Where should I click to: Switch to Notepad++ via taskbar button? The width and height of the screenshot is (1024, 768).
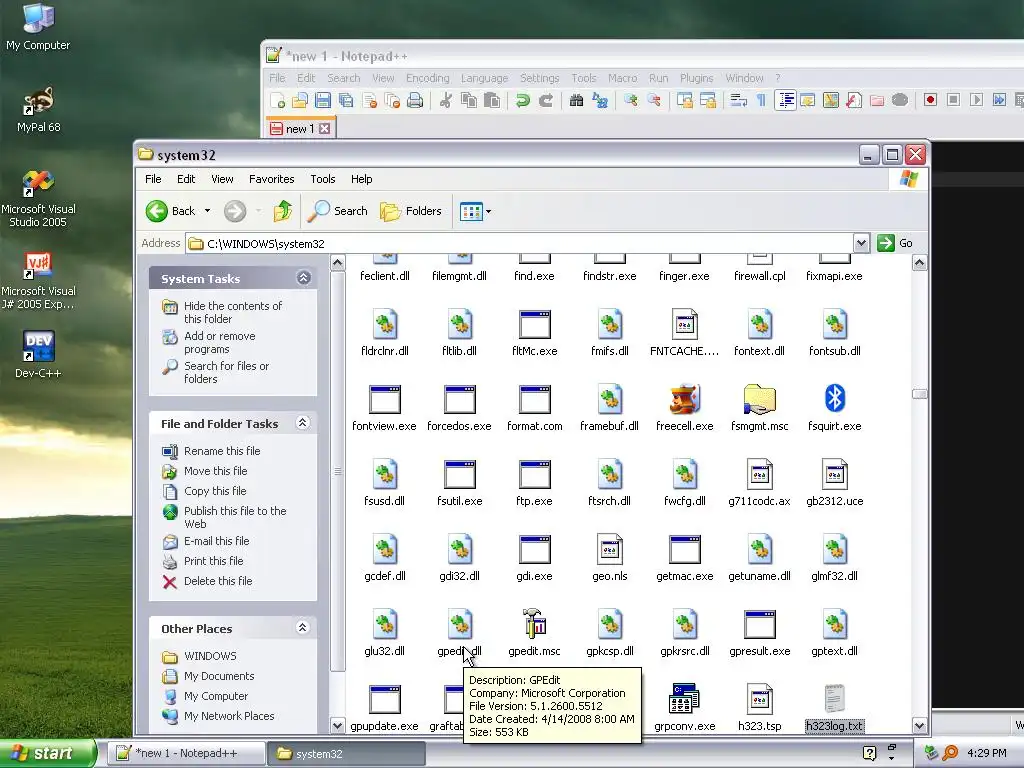(x=185, y=753)
